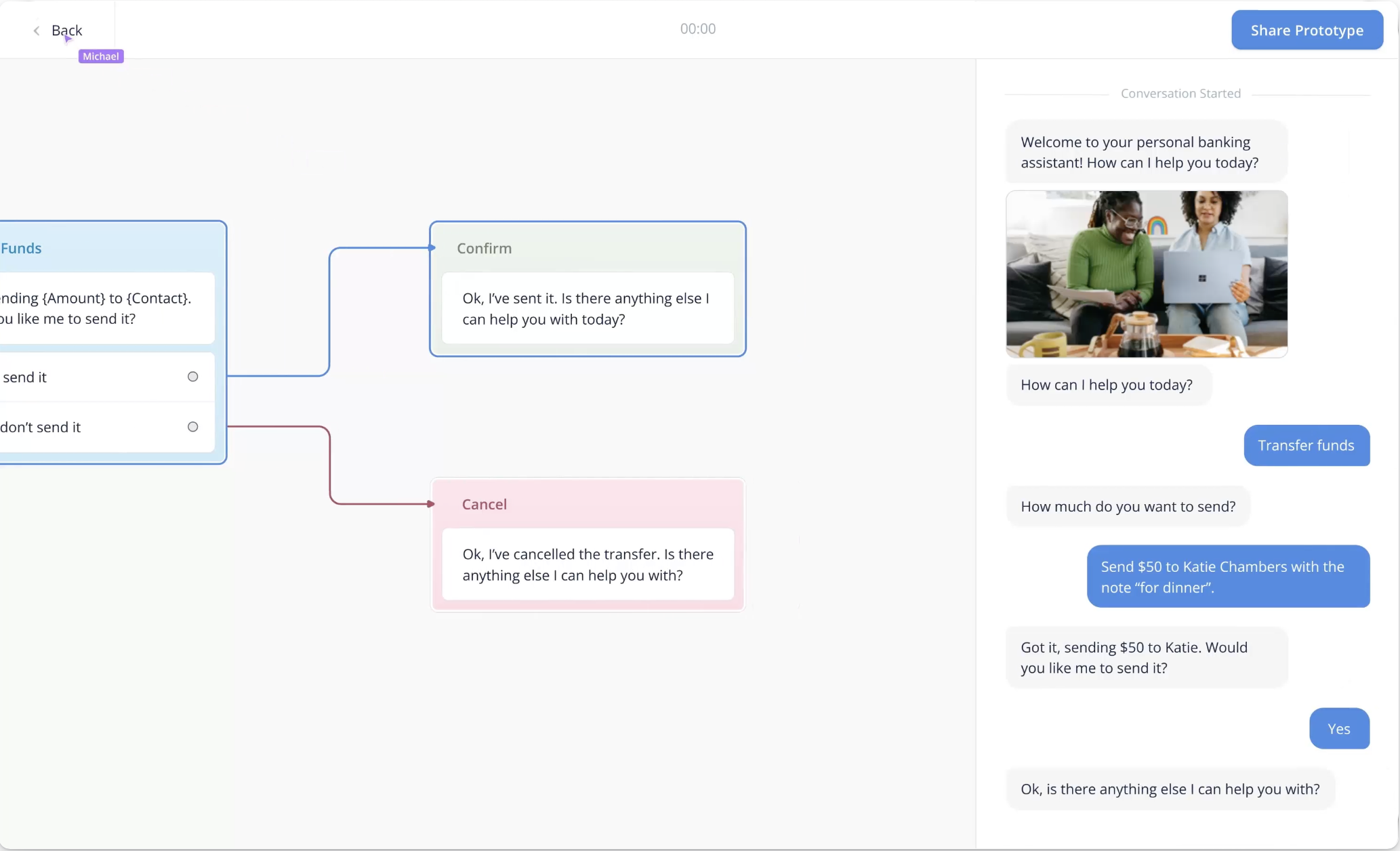Viewport: 1400px width, 851px height.
Task: Click the 'Got it, sending $50 to Katie' message
Action: 1147,657
